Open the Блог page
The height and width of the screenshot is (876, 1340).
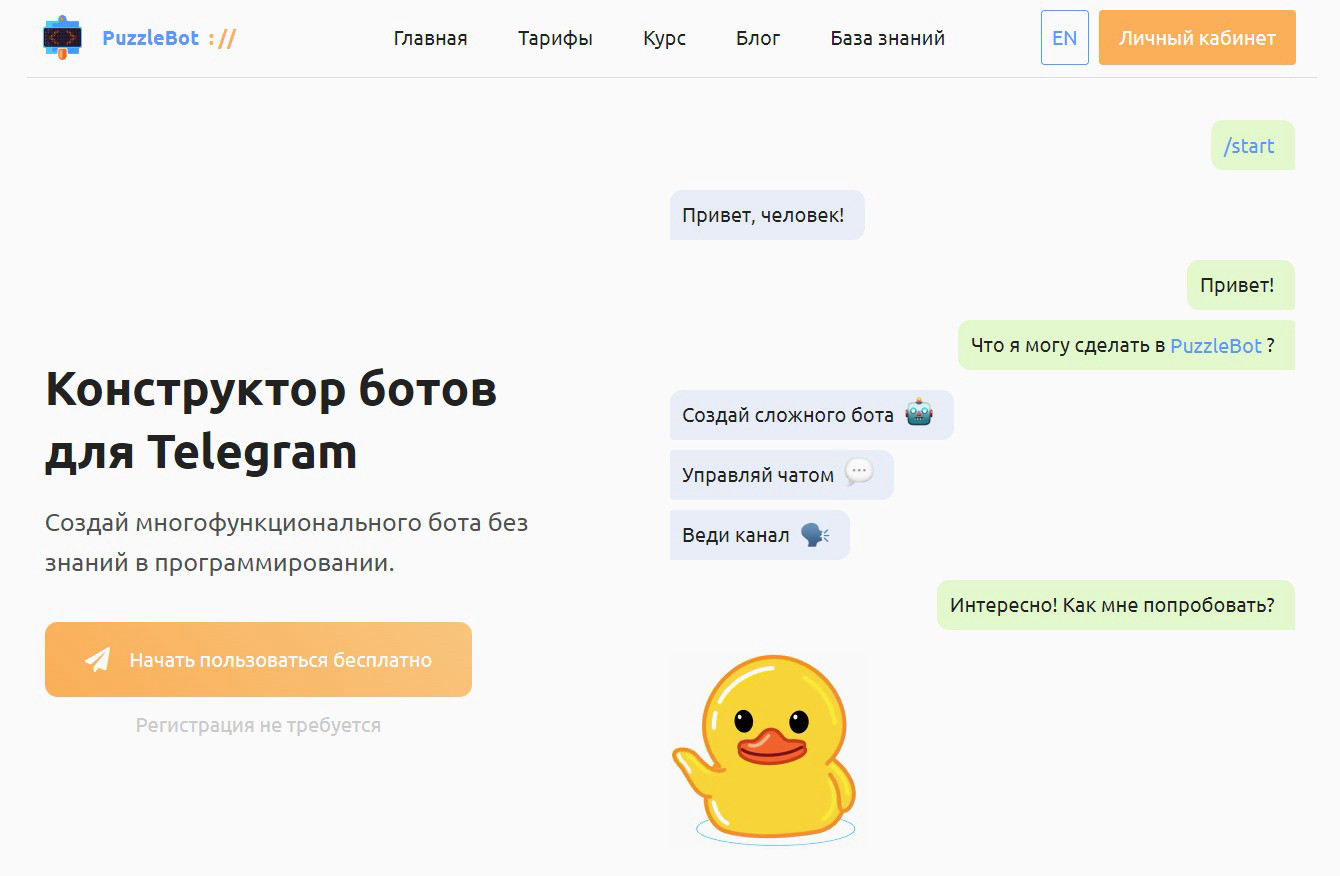[x=758, y=38]
